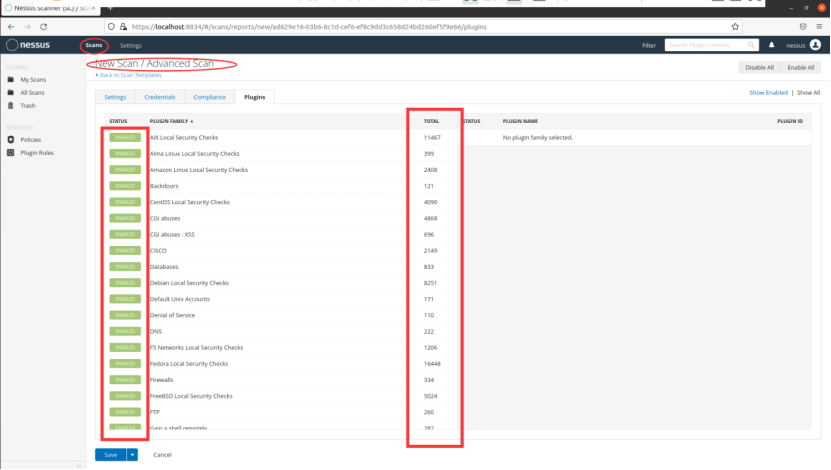831x470 pixels.
Task: Click the tracking protection shield icon in address bar
Action: pos(111,26)
